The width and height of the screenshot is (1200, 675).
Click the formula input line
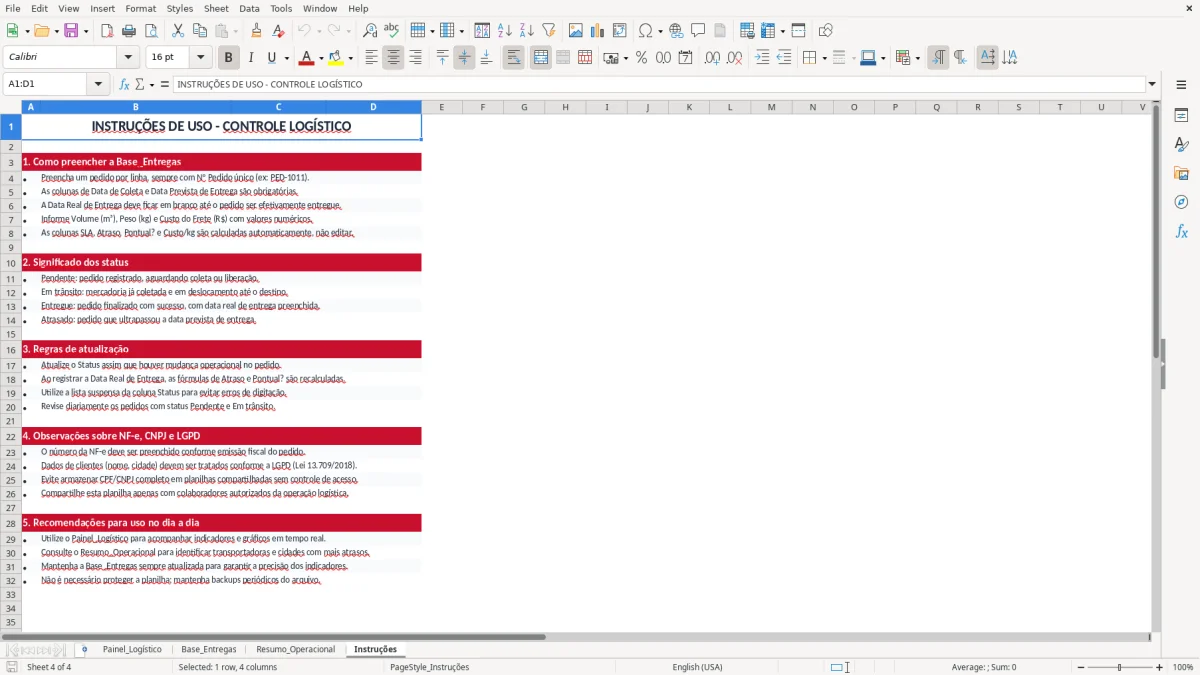pyautogui.click(x=659, y=85)
